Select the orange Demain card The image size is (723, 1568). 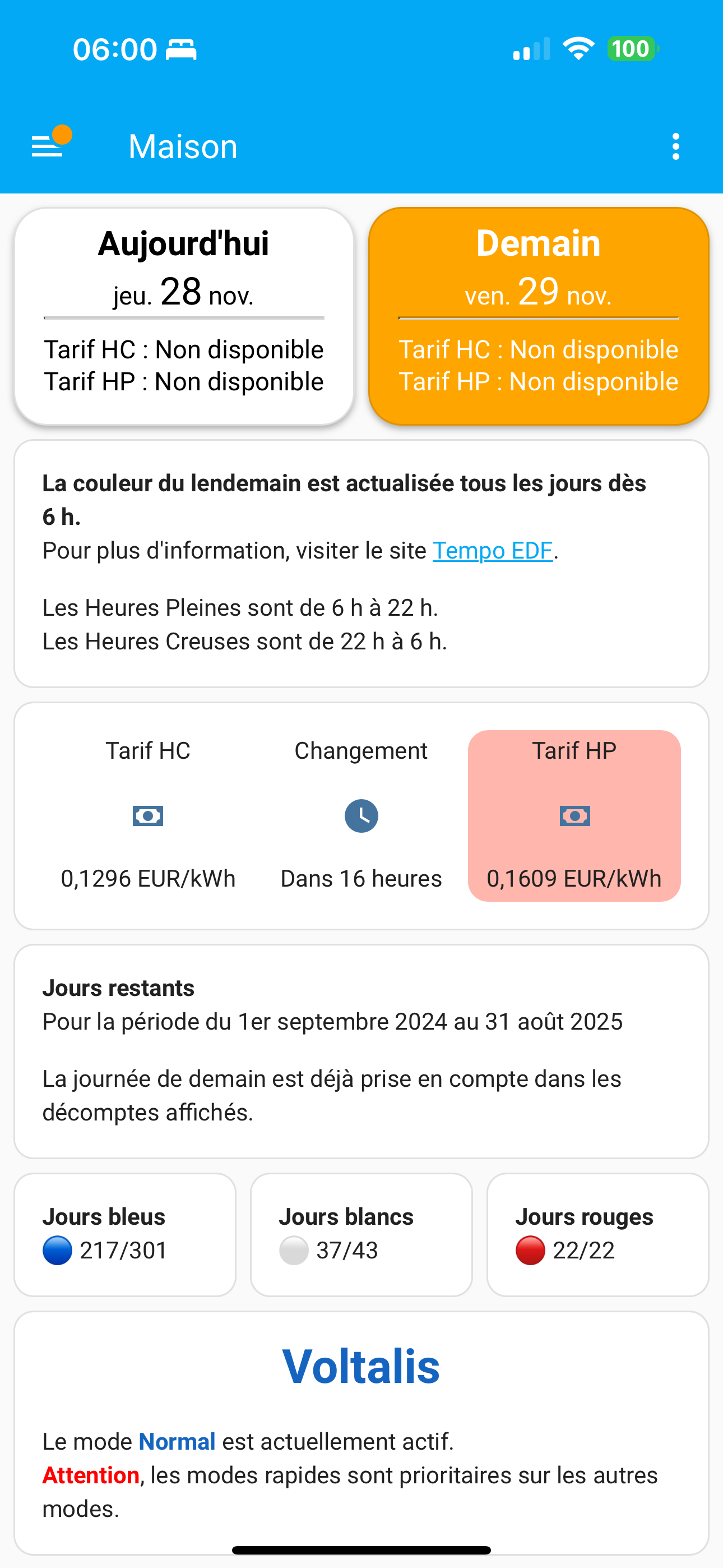539,316
